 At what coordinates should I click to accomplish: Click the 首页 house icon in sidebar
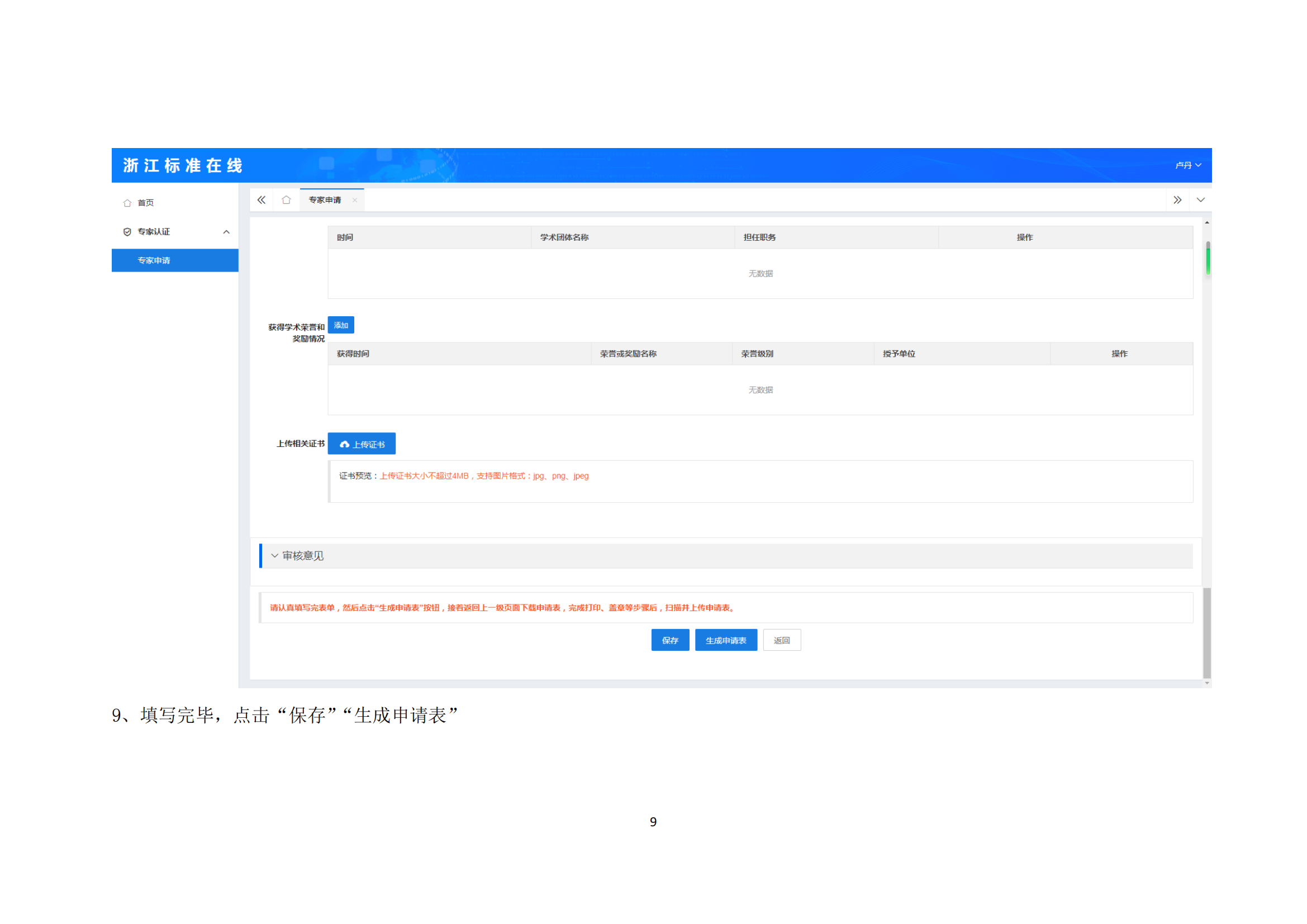coord(127,203)
